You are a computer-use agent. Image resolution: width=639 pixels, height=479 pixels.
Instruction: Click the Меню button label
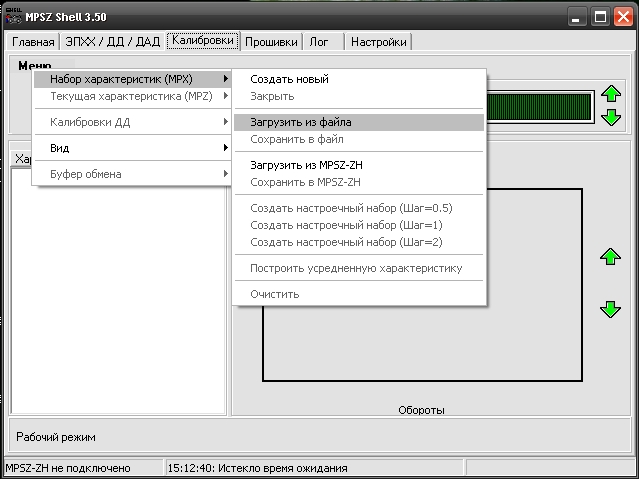[35, 66]
